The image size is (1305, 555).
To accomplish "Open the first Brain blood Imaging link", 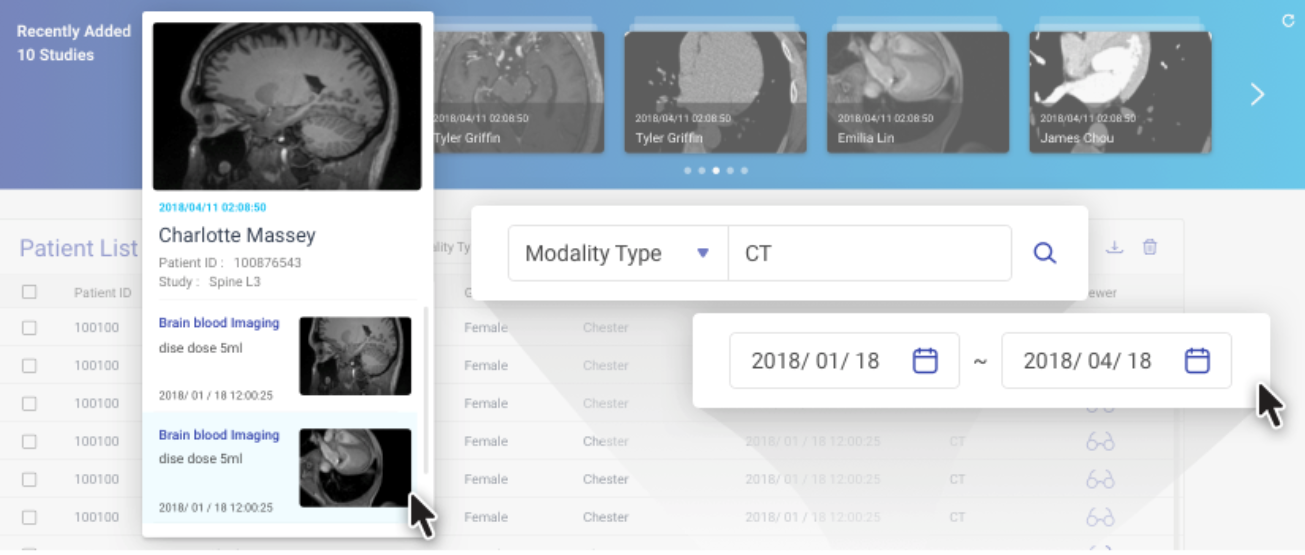I will [x=218, y=323].
